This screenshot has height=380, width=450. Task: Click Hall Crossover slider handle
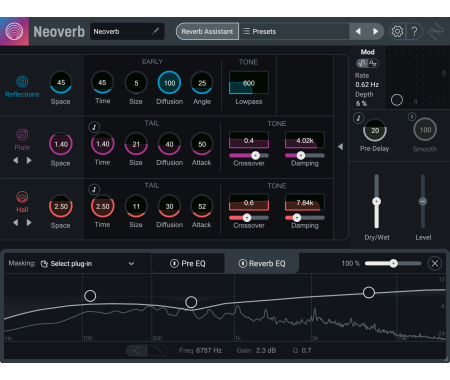(x=247, y=218)
